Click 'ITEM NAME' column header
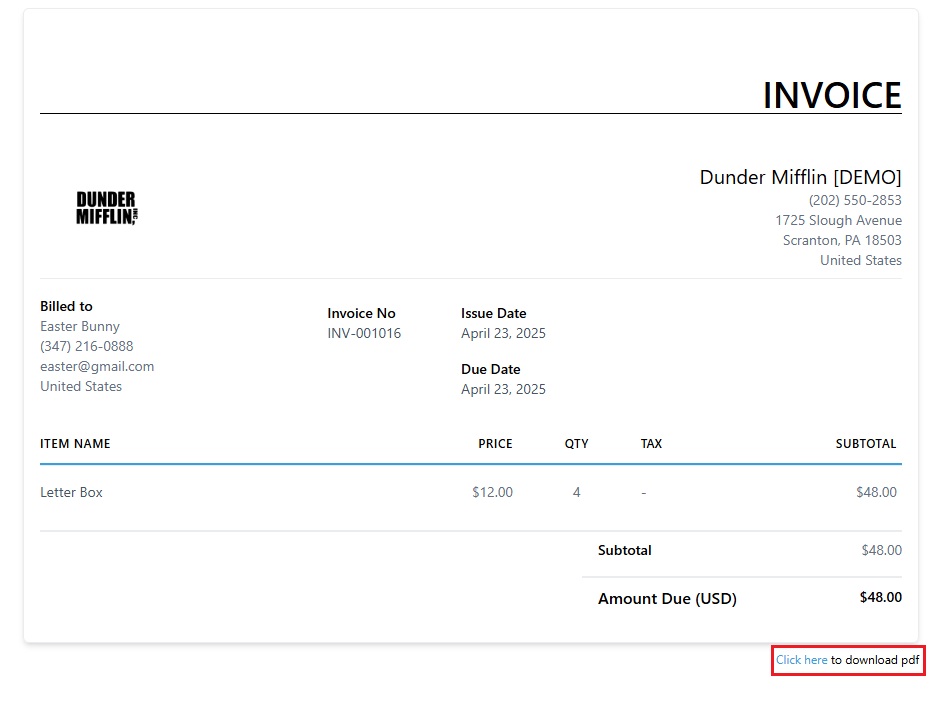Screen dimensions: 942x701 tap(75, 443)
